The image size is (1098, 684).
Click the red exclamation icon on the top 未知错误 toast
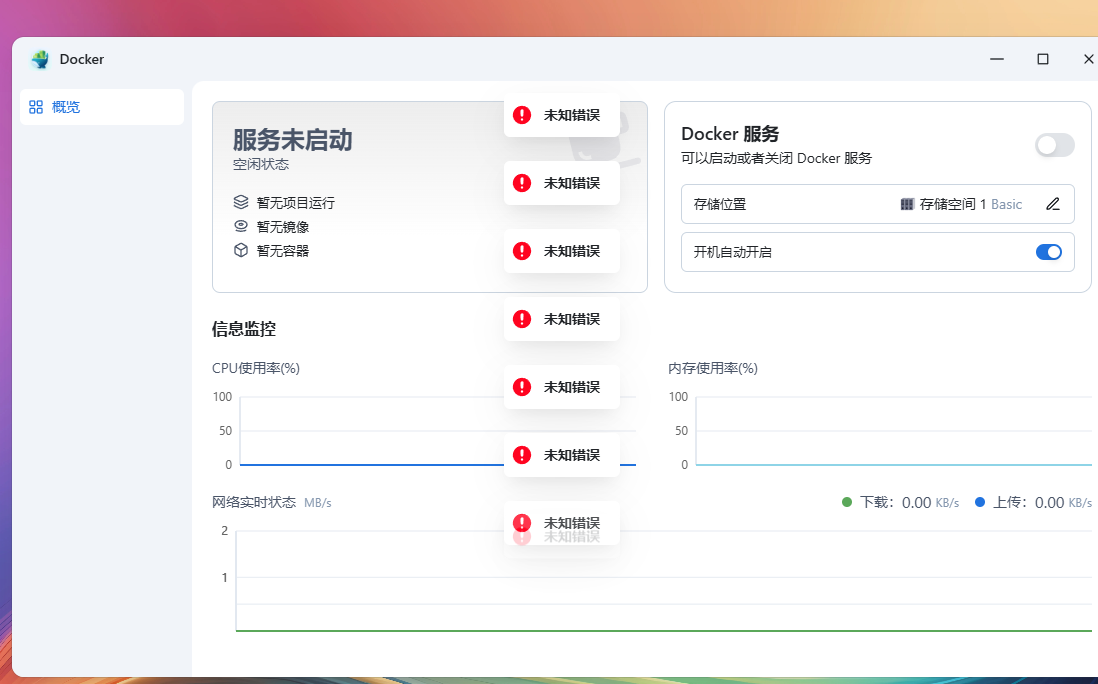click(521, 115)
